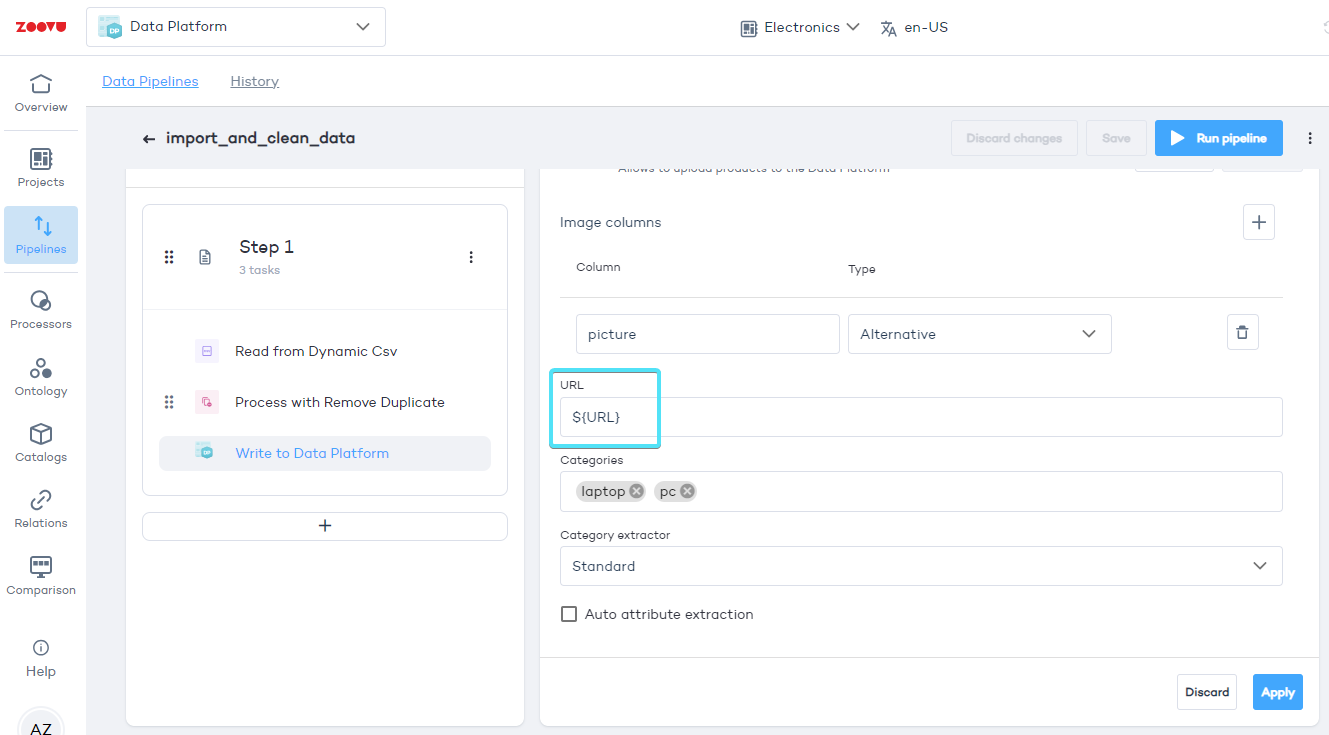1329x735 pixels.
Task: Open Catalogs from the sidebar
Action: tap(41, 442)
